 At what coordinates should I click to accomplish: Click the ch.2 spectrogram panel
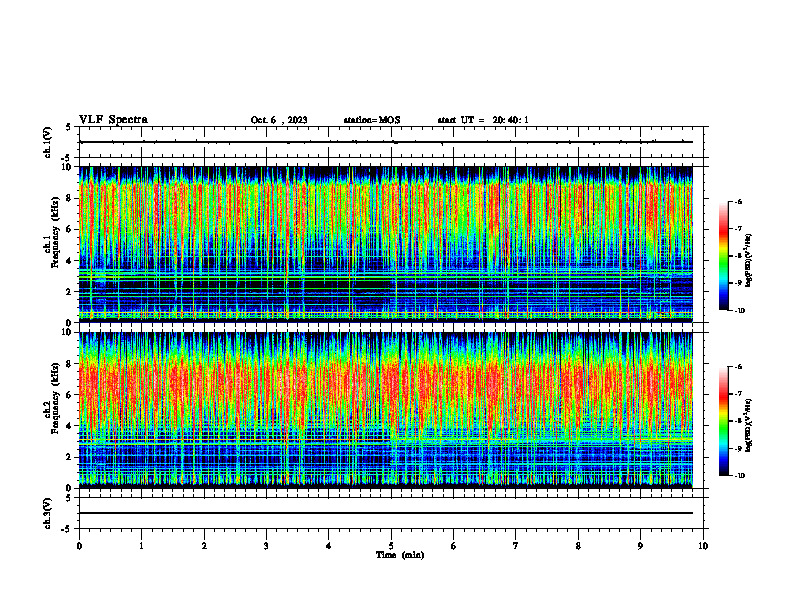tap(386, 410)
